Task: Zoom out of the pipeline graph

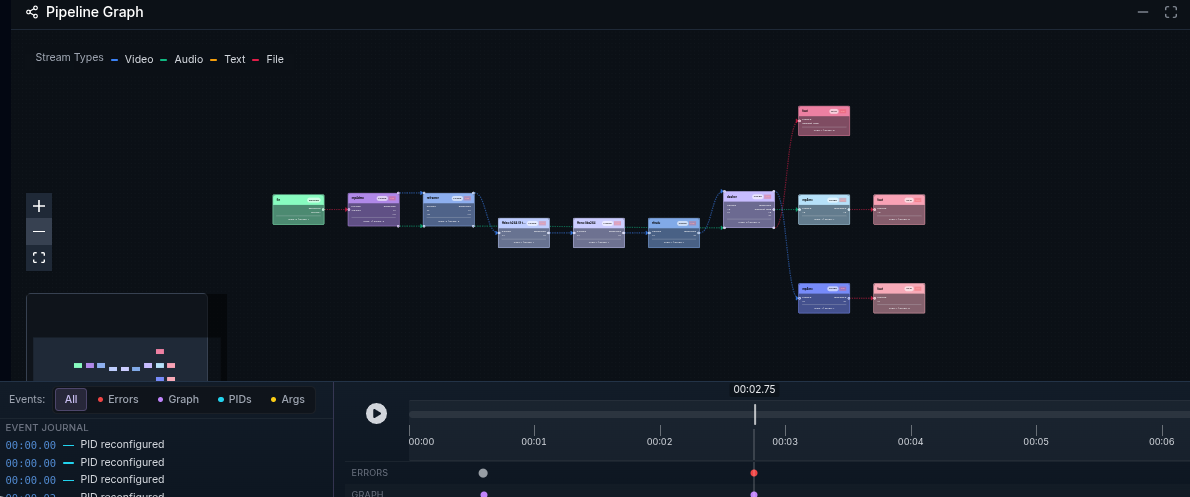Action: pyautogui.click(x=39, y=231)
